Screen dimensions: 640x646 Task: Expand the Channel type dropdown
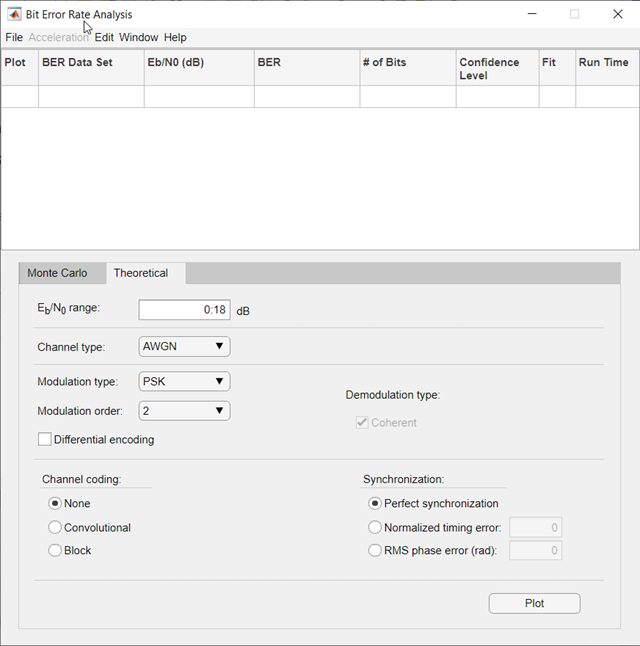click(184, 347)
